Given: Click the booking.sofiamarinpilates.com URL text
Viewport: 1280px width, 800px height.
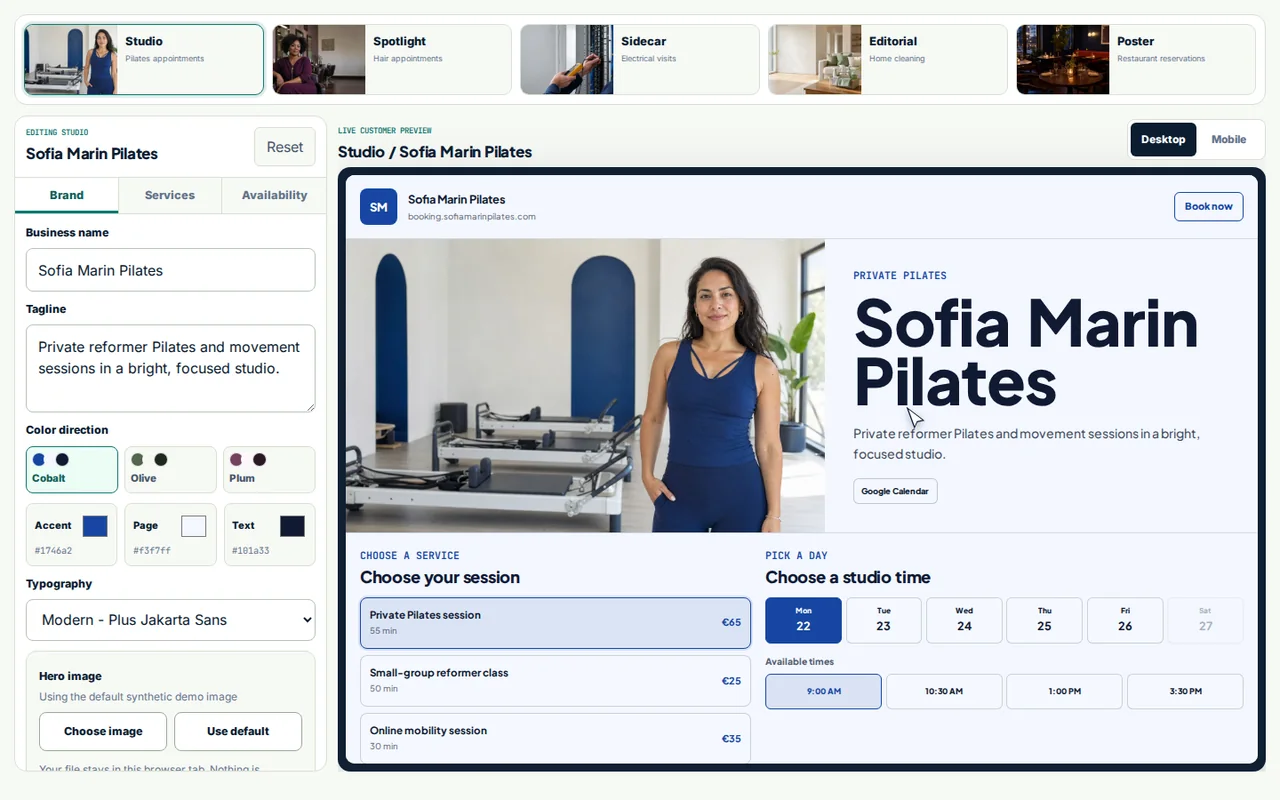Looking at the screenshot, I should point(472,216).
